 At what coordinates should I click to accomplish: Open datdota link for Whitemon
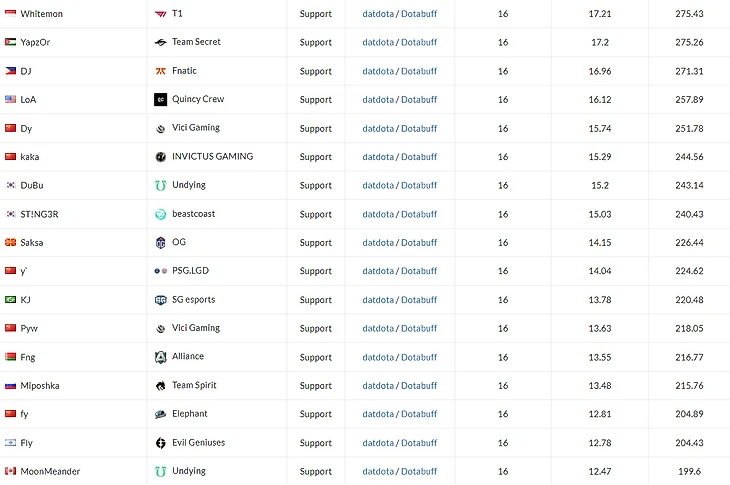tap(377, 14)
